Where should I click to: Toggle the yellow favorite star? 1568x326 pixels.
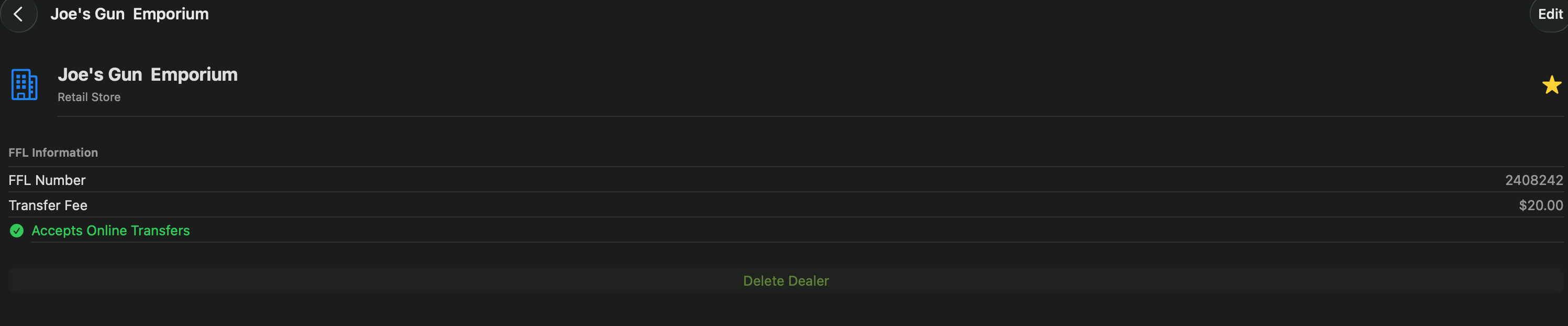[x=1551, y=85]
